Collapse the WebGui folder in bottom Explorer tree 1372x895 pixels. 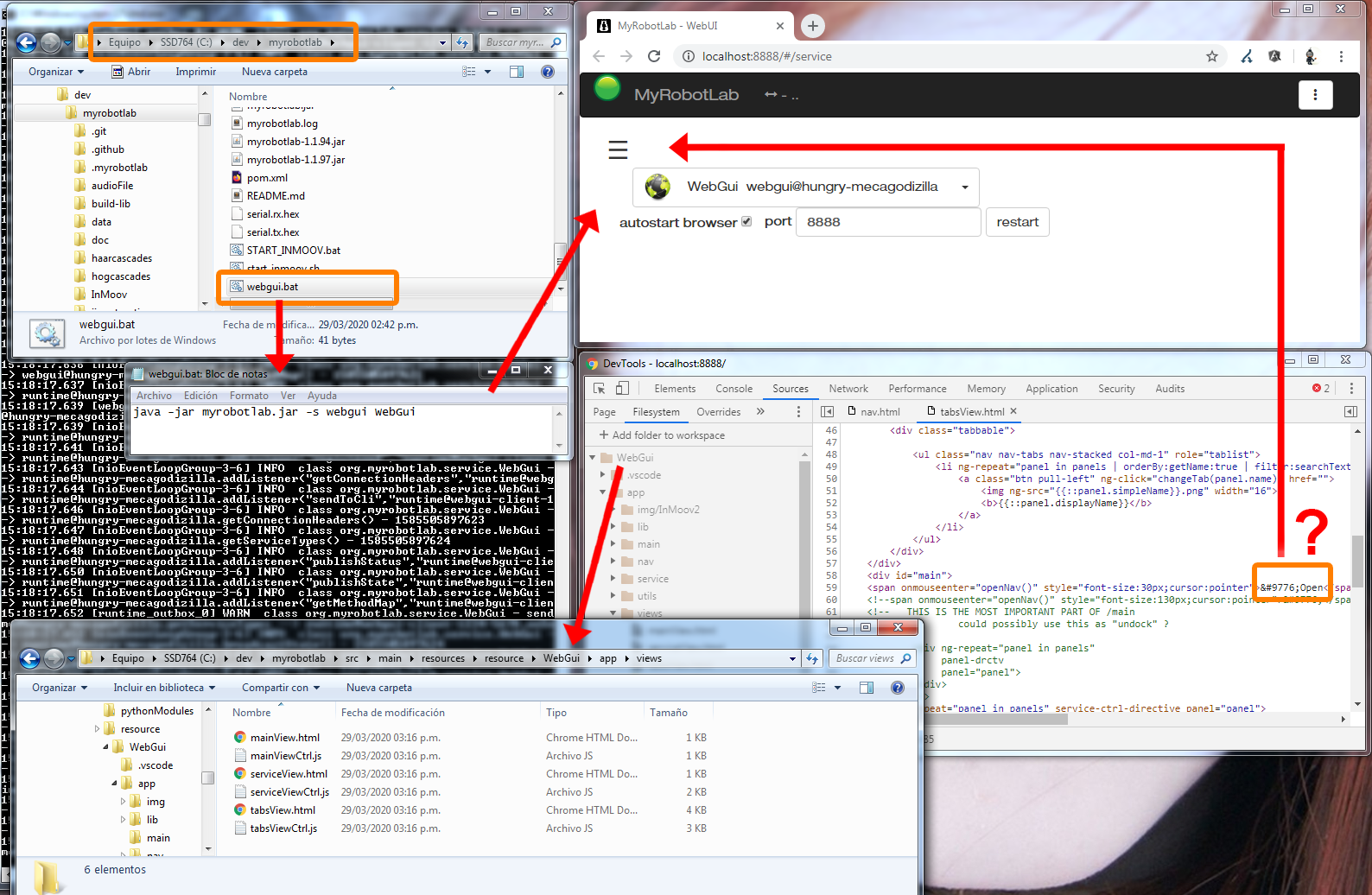click(106, 747)
